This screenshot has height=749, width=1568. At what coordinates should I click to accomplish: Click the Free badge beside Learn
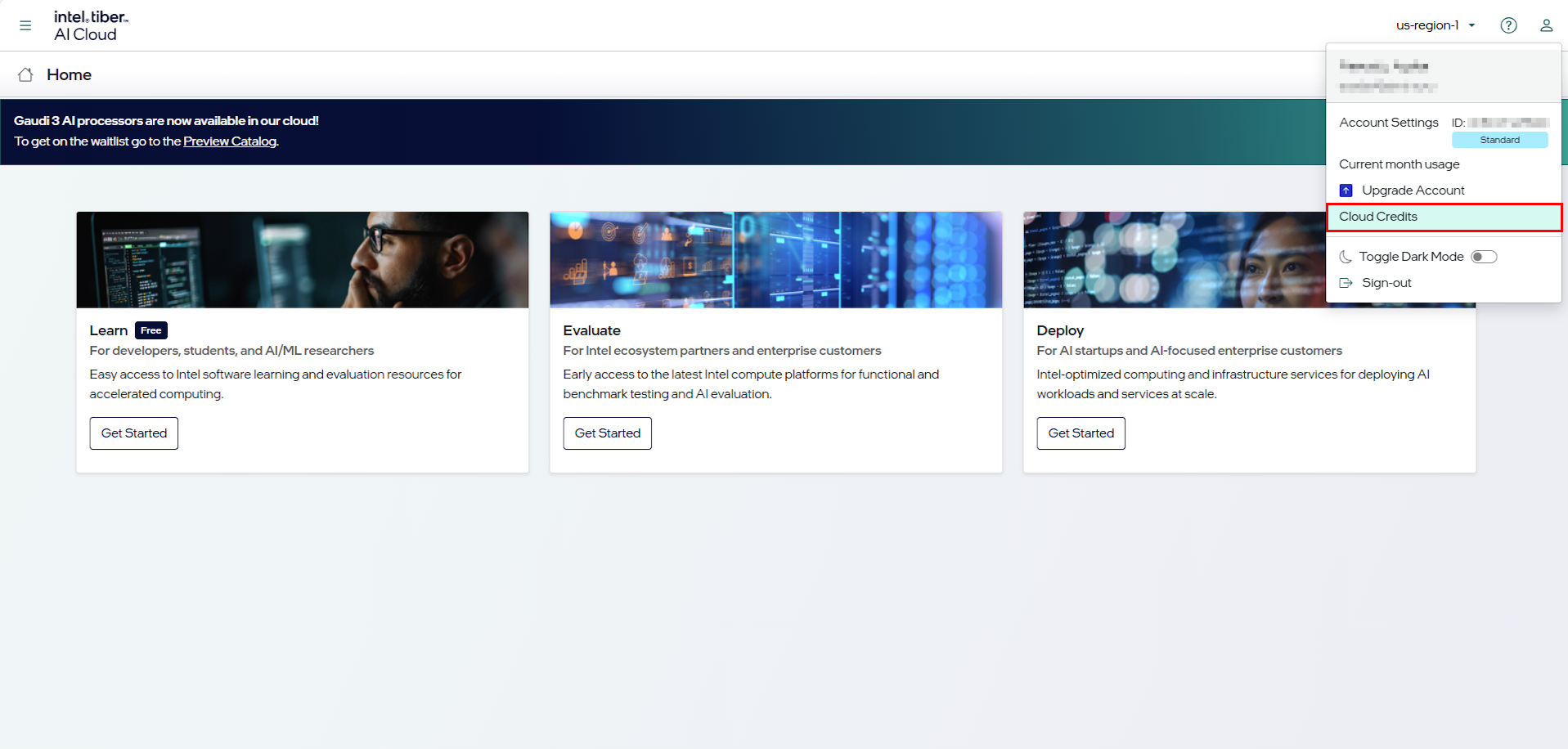151,330
